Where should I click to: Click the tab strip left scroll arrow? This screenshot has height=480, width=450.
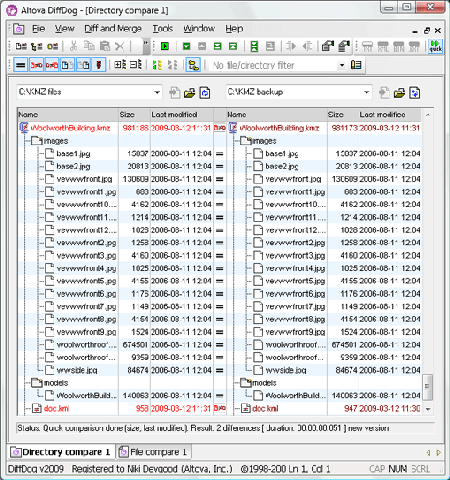click(429, 453)
